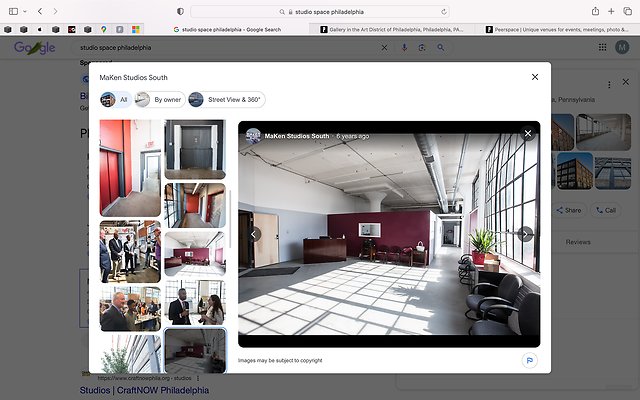This screenshot has width=640, height=400.
Task: Report this photo using the flag icon
Action: (528, 360)
